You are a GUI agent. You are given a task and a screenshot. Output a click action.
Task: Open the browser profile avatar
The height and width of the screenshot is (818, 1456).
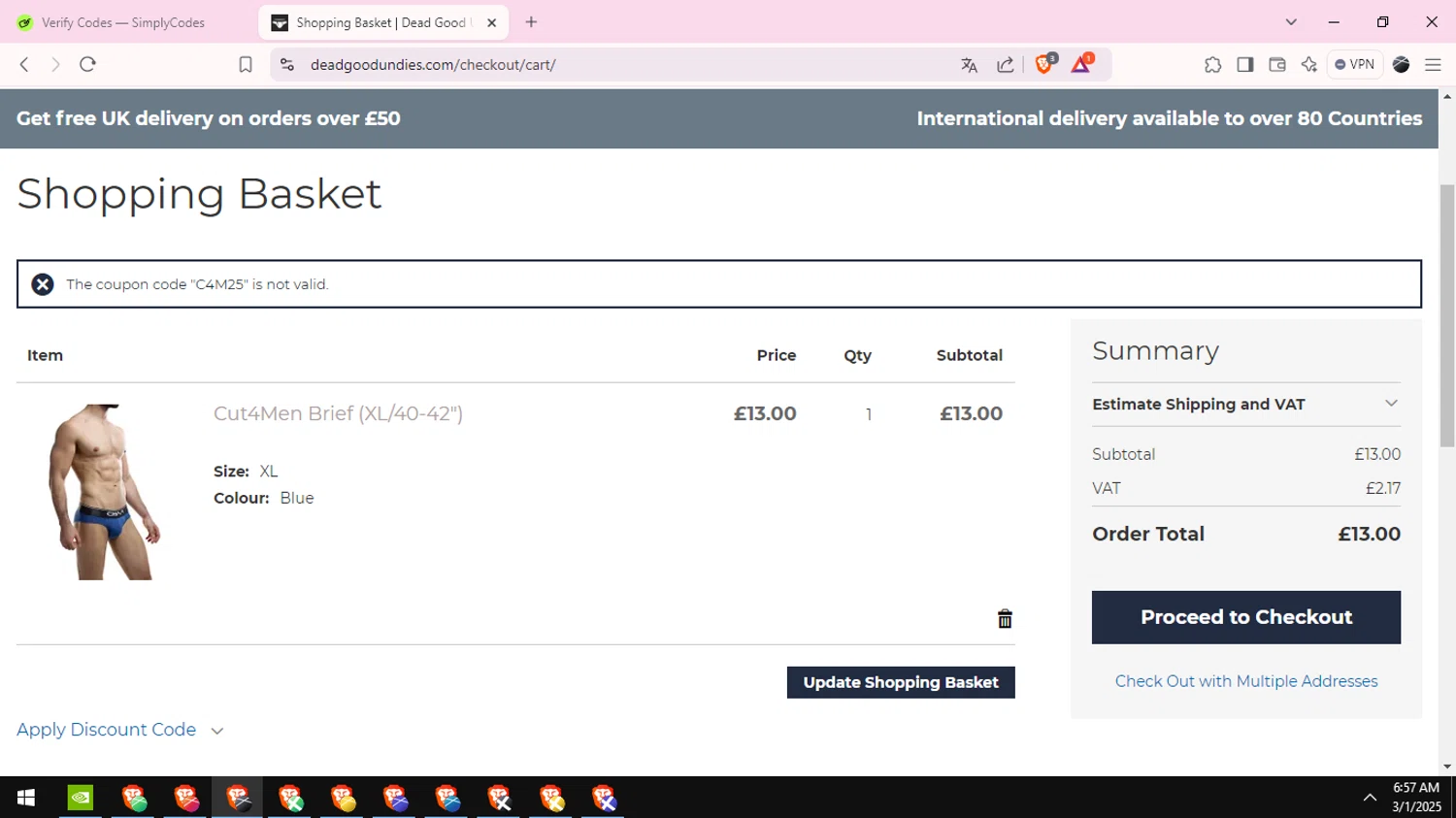[x=1401, y=65]
